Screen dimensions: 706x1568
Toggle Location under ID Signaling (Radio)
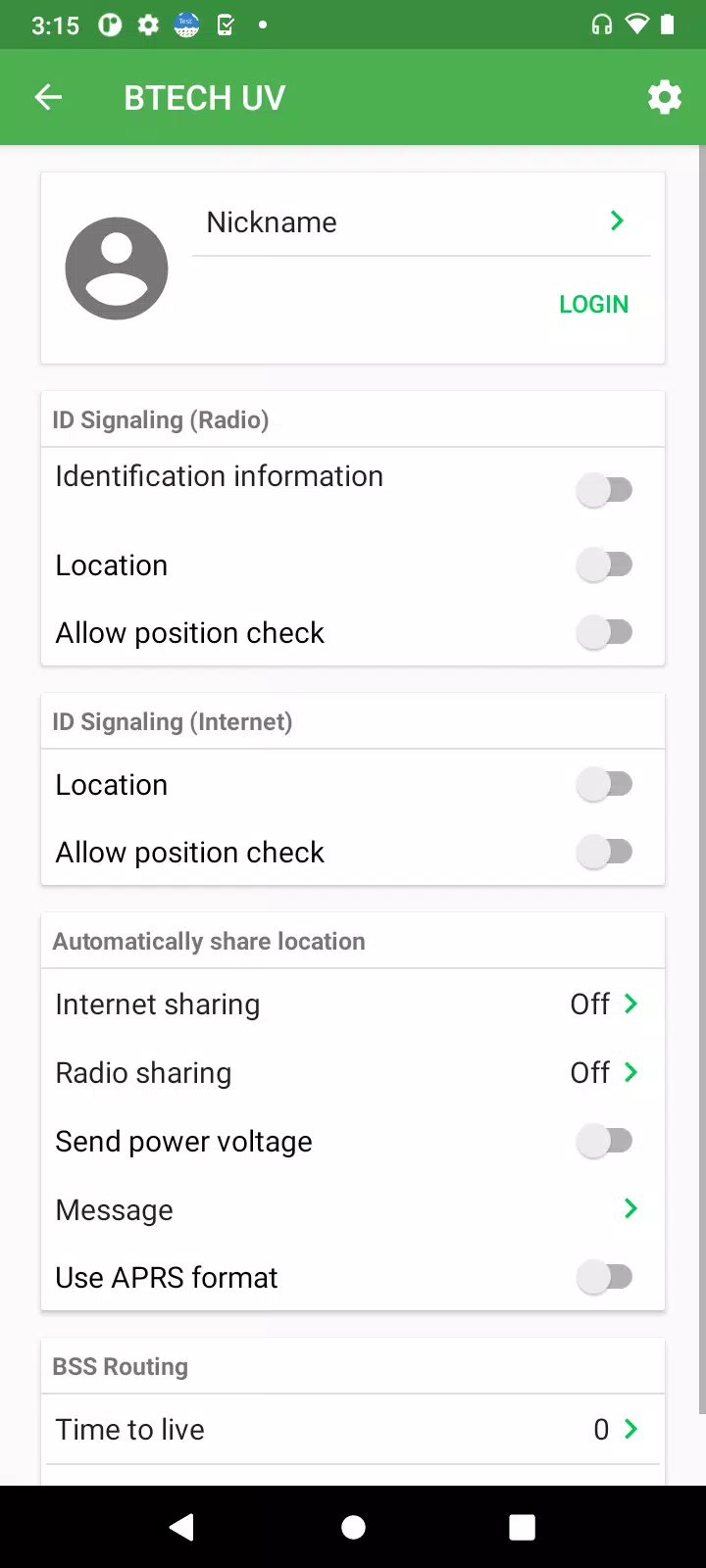point(604,564)
